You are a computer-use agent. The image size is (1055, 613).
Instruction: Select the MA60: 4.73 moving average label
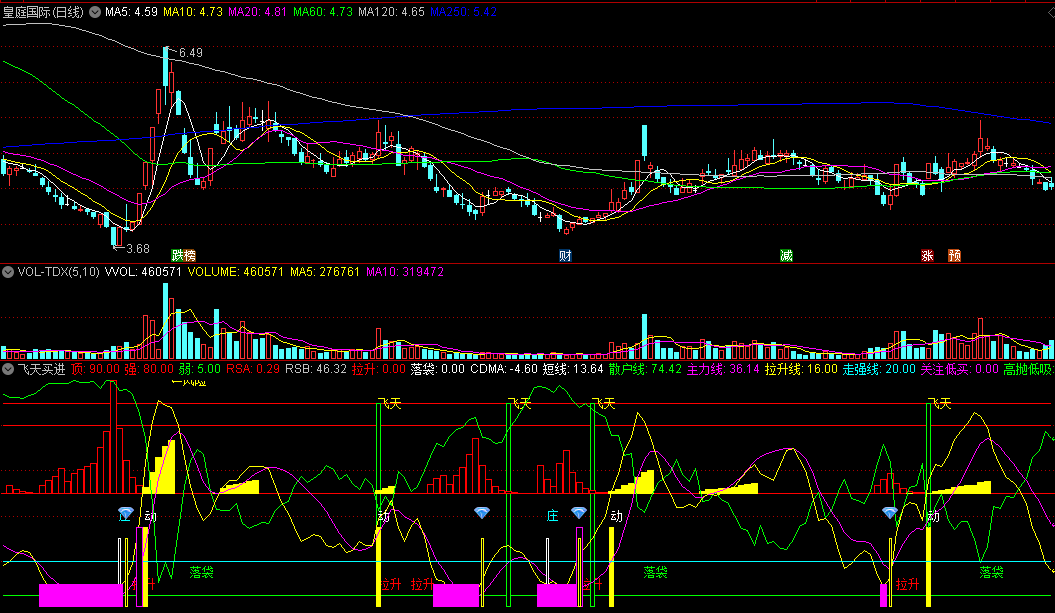323,12
